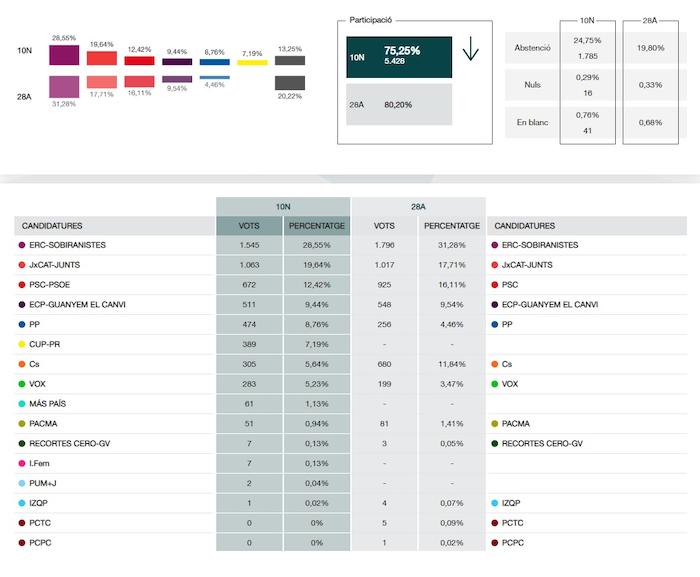This screenshot has width=700, height=577.
Task: Click the 19,80% abstention value for 28A
Action: tap(650, 48)
